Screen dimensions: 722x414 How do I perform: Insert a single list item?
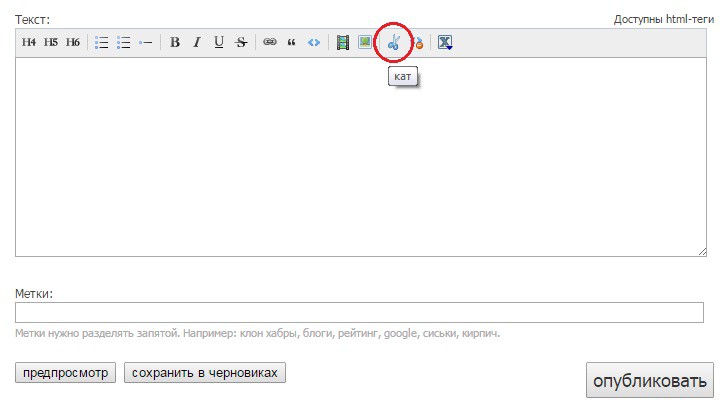click(146, 43)
